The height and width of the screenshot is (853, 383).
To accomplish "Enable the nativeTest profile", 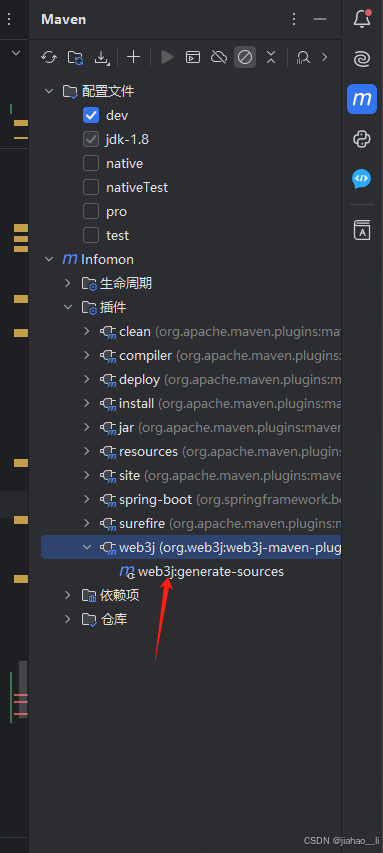I will pyautogui.click(x=91, y=187).
